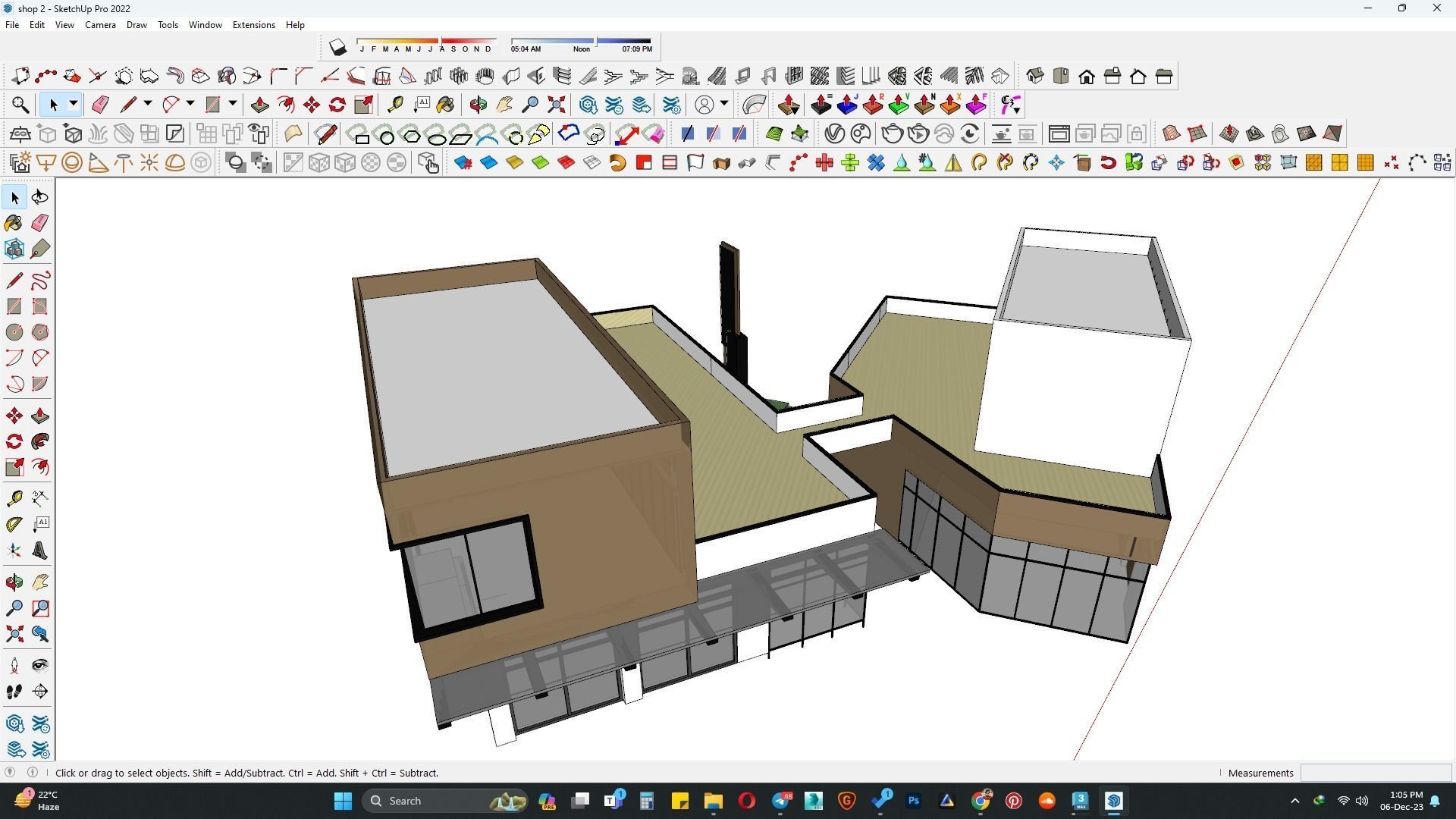Select the Tag tool in left toolbar

[x=40, y=249]
